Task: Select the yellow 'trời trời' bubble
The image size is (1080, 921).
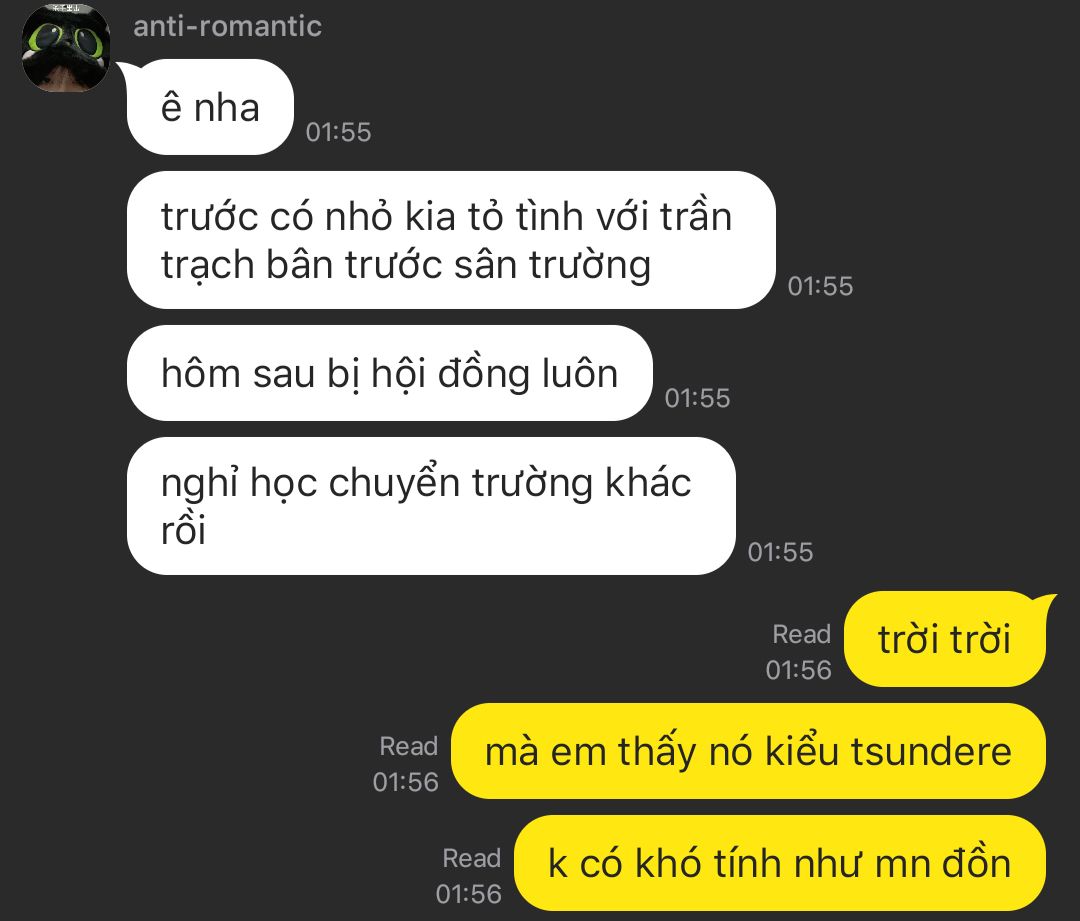Action: click(x=945, y=639)
